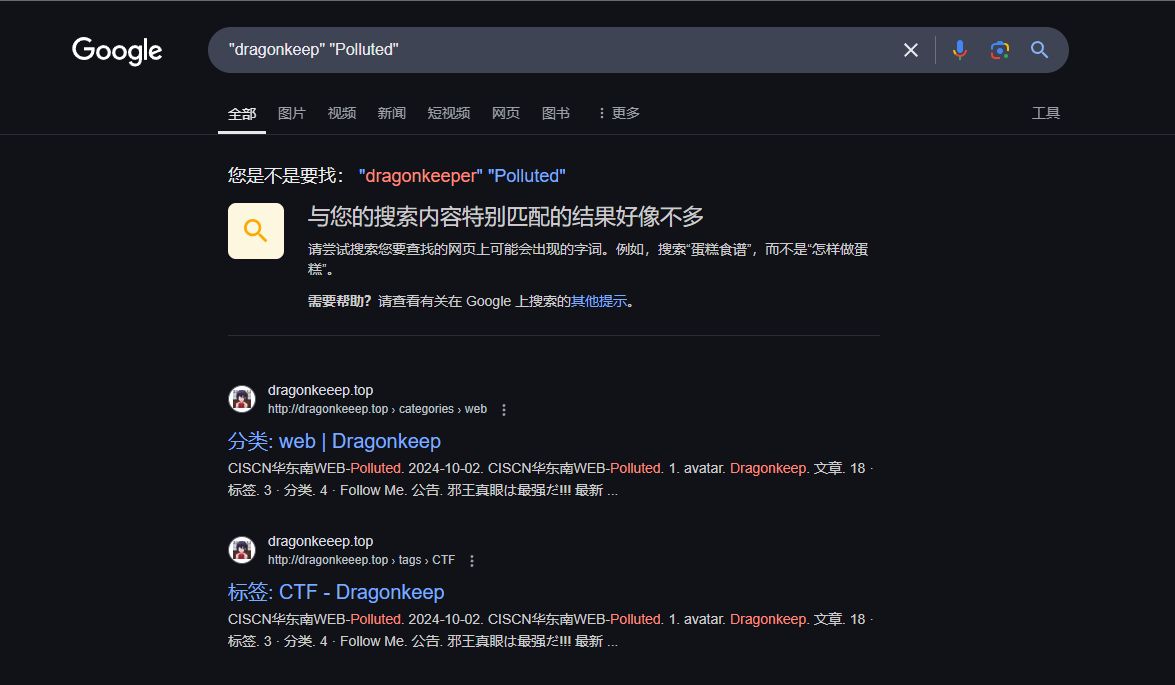Switch to the 视频 tab
1175x685 pixels.
(x=342, y=113)
